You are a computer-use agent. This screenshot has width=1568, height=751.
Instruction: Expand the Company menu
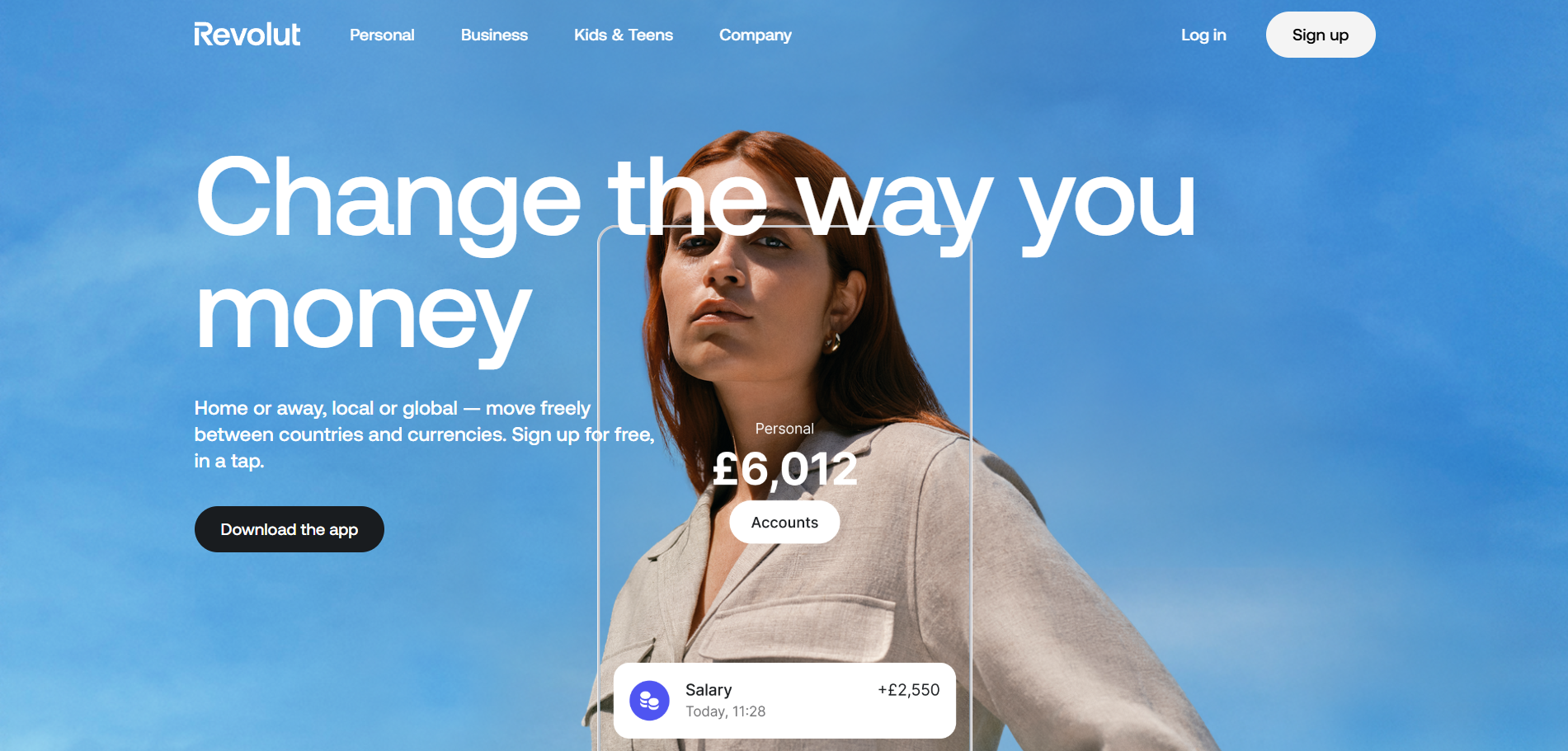756,35
